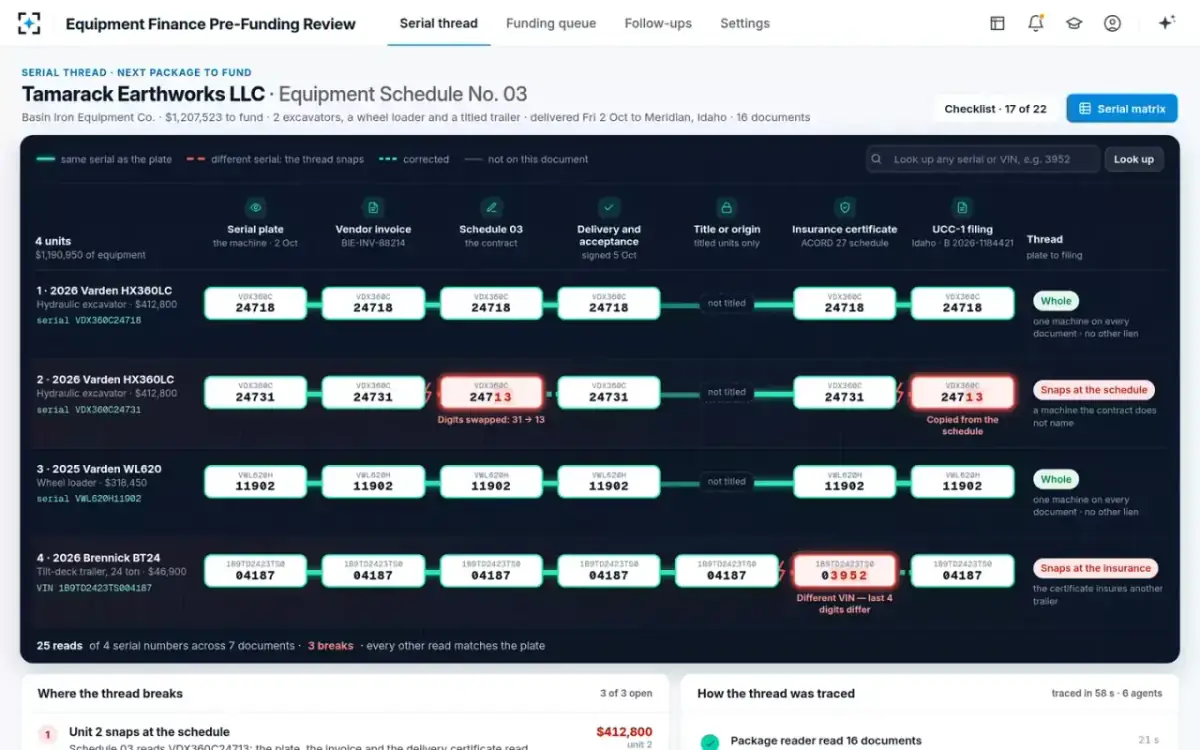
Task: Click green check beside Package reader row
Action: click(x=709, y=741)
